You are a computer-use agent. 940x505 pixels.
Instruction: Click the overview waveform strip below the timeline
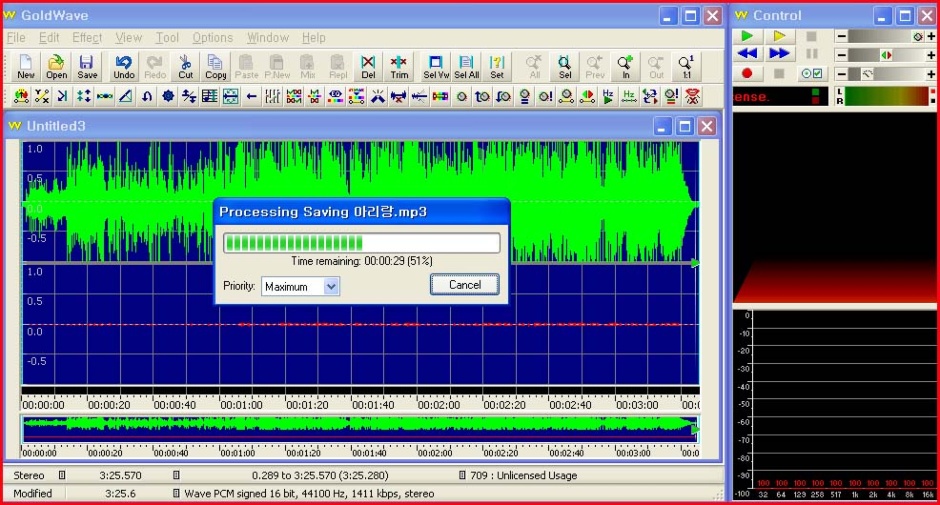(x=360, y=429)
